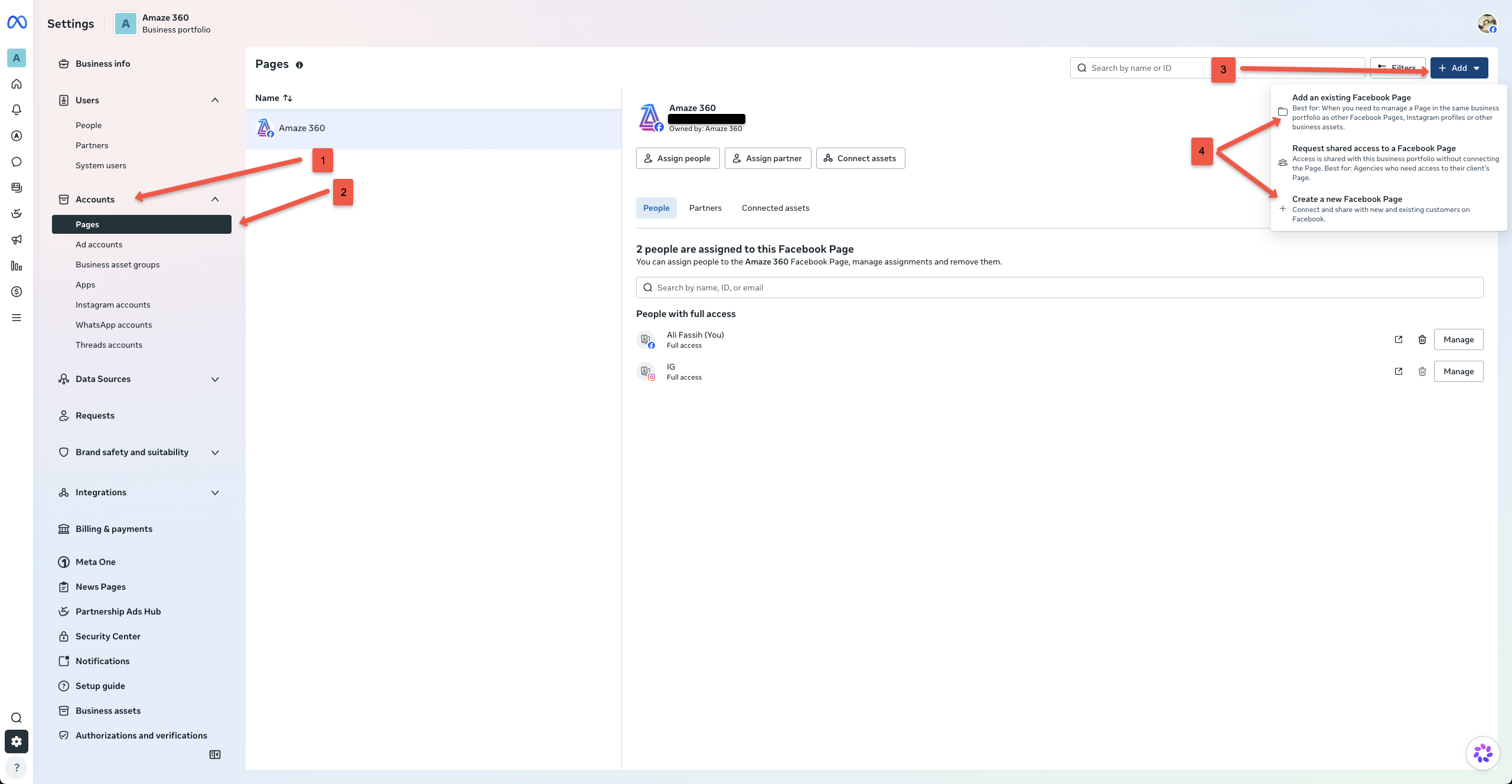This screenshot has width=1512, height=784.
Task: Open Ali Fassih profile external link icon
Action: 1399,339
